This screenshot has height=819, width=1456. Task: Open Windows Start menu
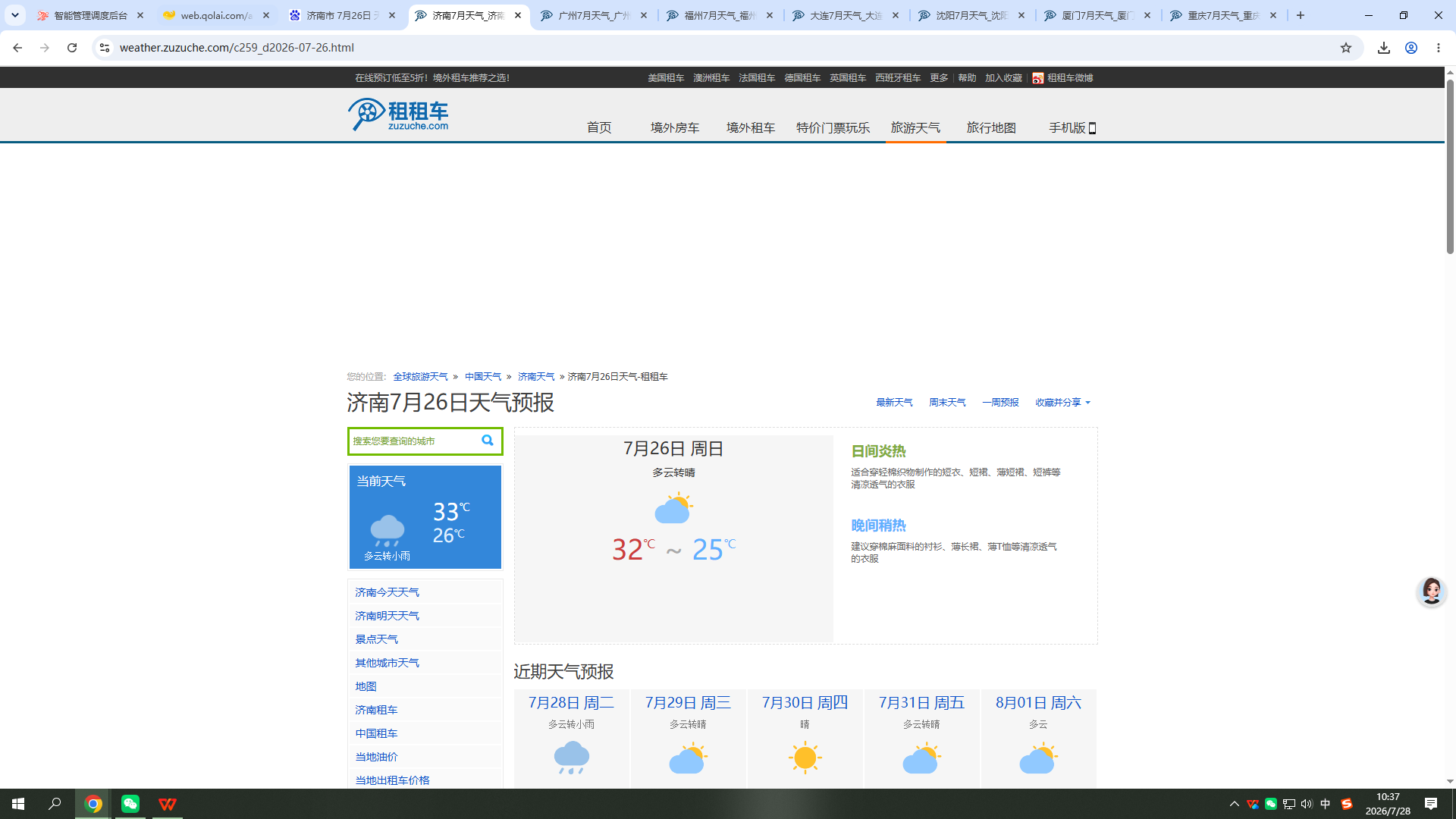point(18,804)
